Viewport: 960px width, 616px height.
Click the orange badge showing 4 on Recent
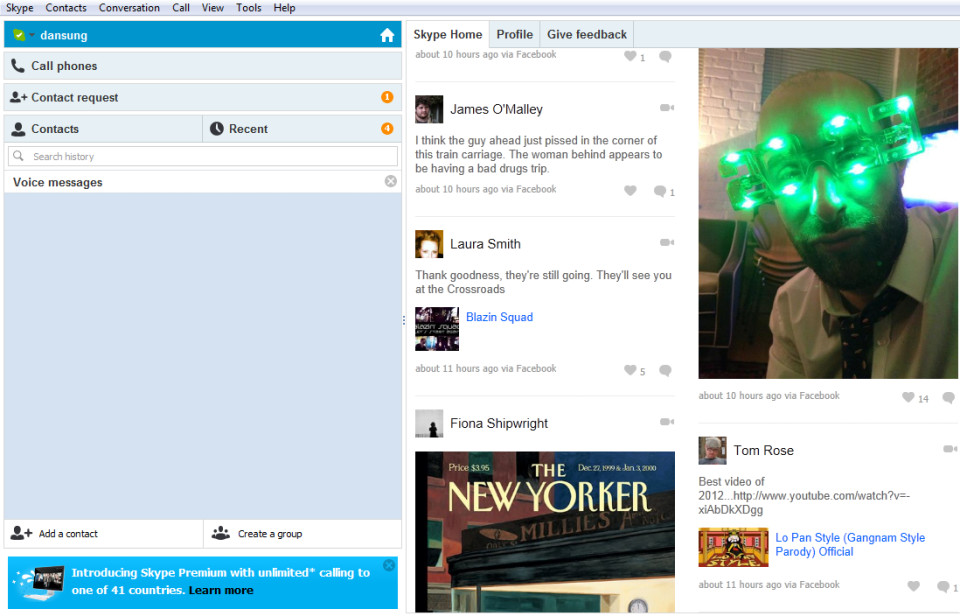click(387, 129)
